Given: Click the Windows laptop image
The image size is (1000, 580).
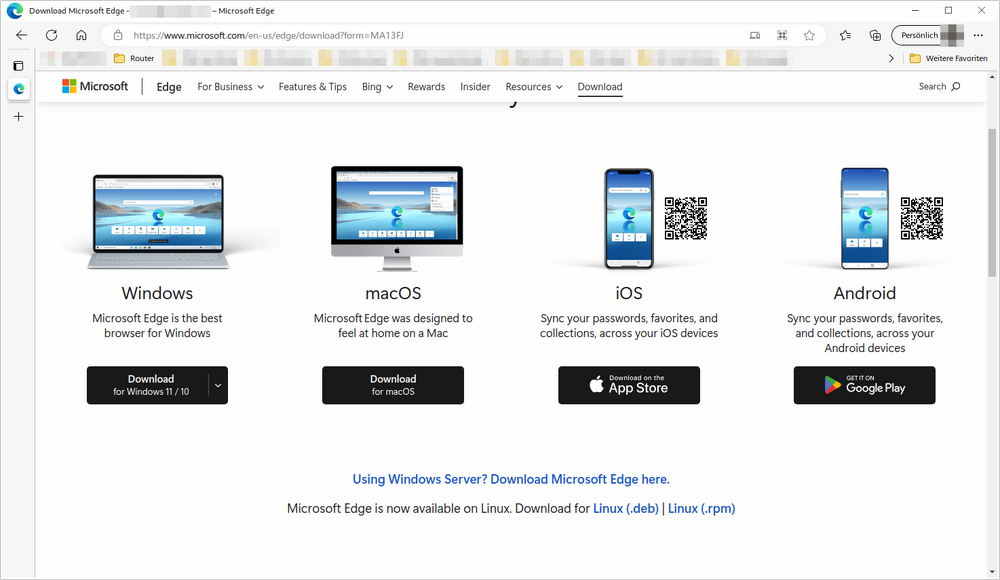Looking at the screenshot, I should pos(159,221).
